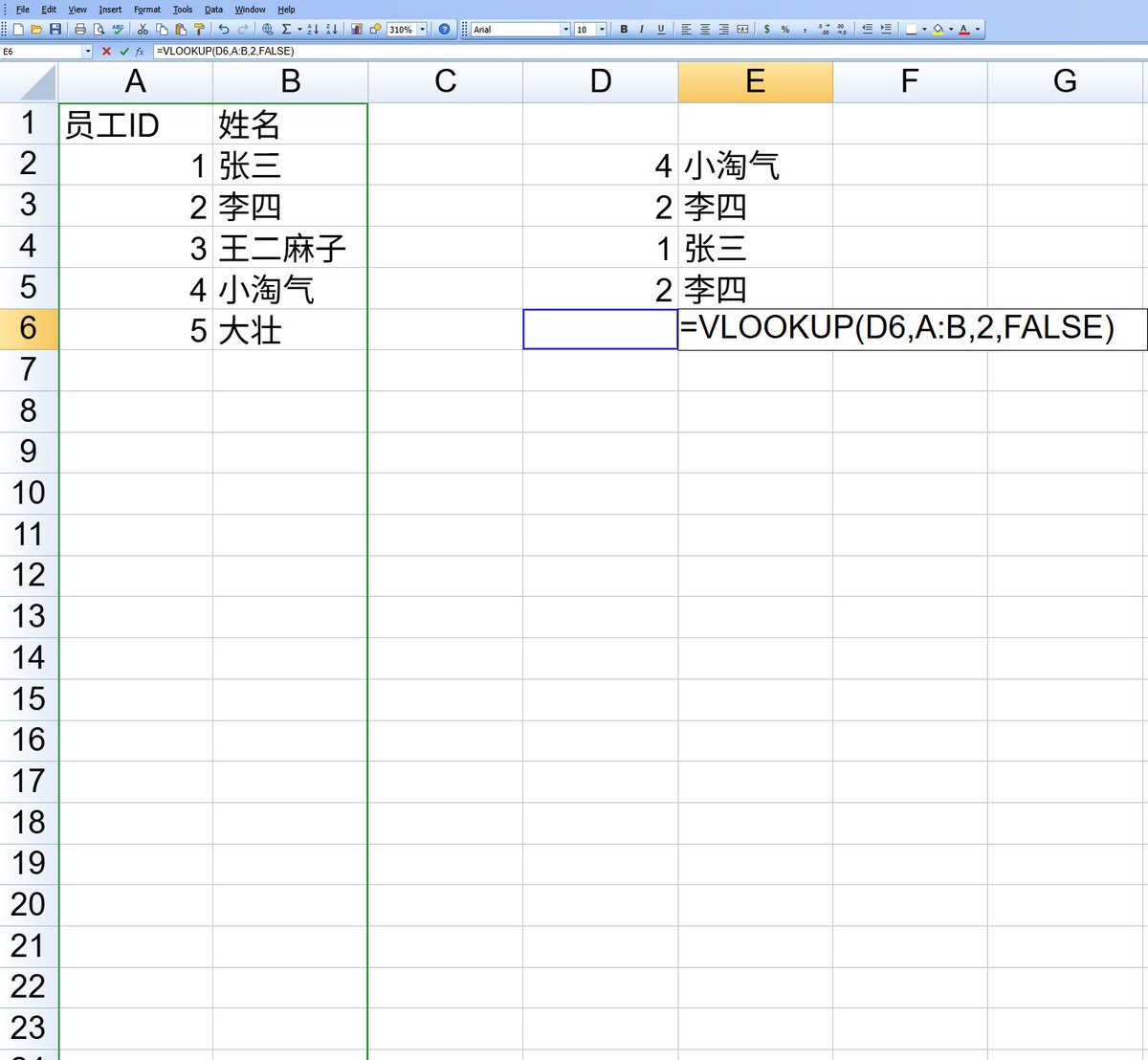Open the fill color dropdown arrow
This screenshot has width=1148, height=1060.
click(x=951, y=30)
